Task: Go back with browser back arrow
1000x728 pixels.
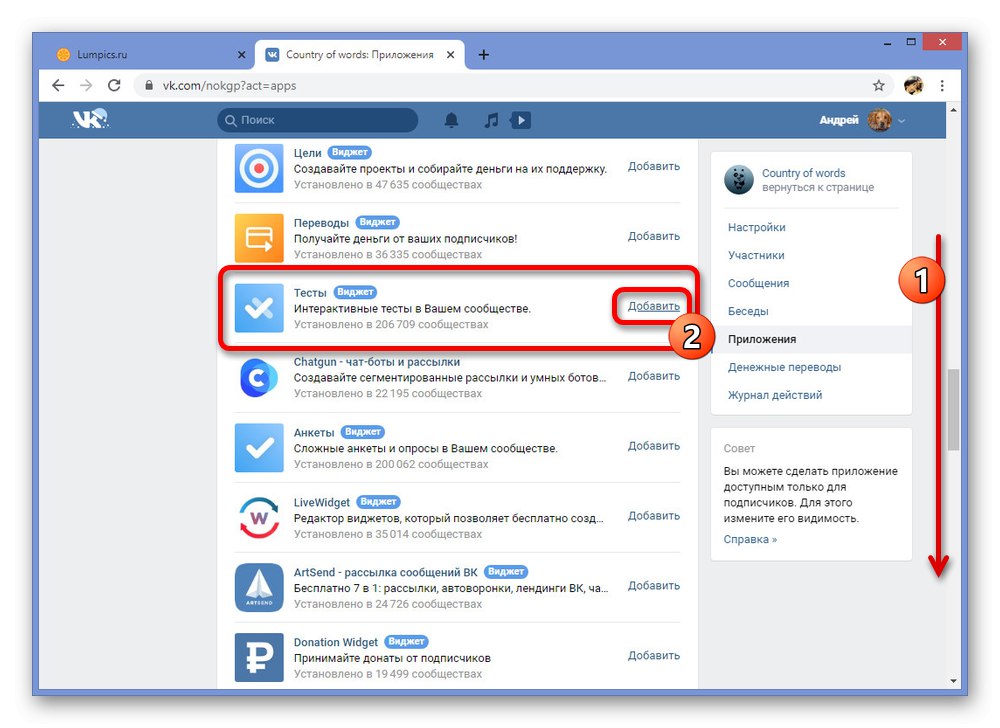Action: 58,85
